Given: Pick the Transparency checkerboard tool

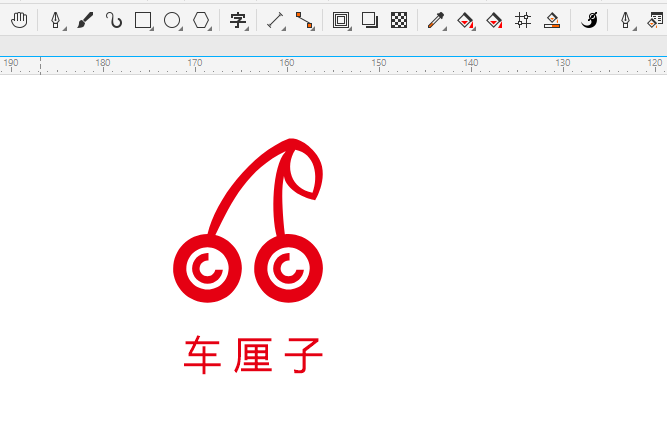Looking at the screenshot, I should 399,20.
